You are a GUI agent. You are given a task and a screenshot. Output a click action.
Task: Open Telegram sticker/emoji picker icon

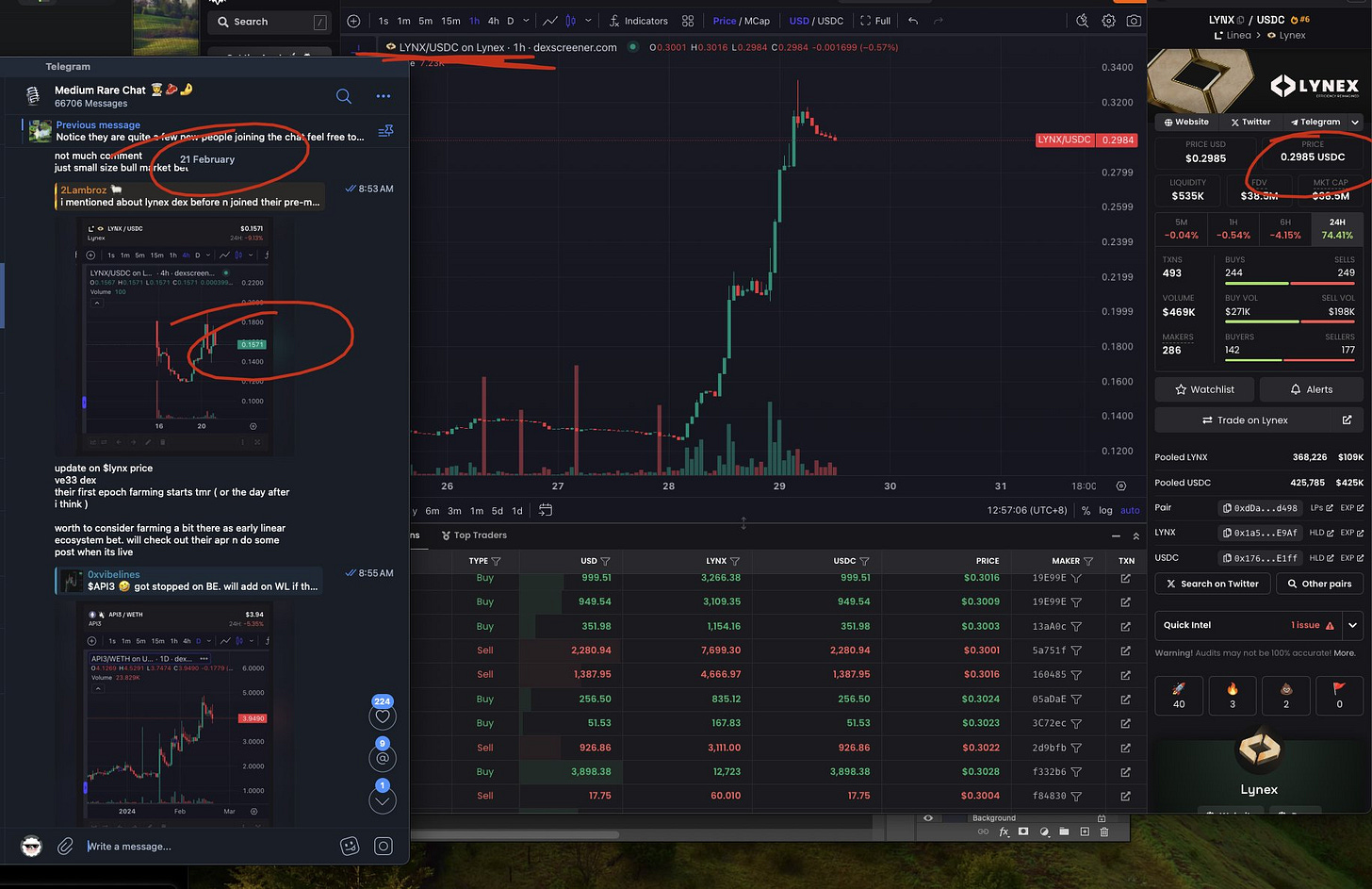click(350, 847)
